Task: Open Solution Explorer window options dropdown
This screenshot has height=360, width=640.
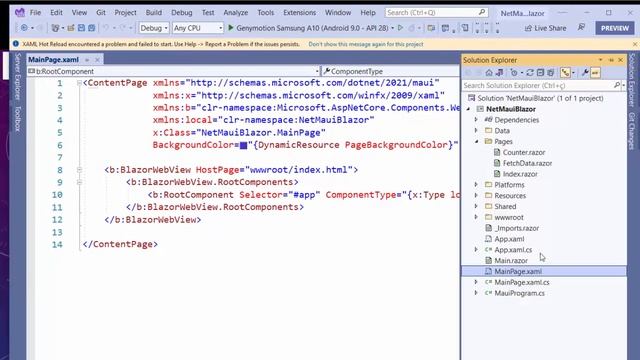Action: pyautogui.click(x=600, y=60)
